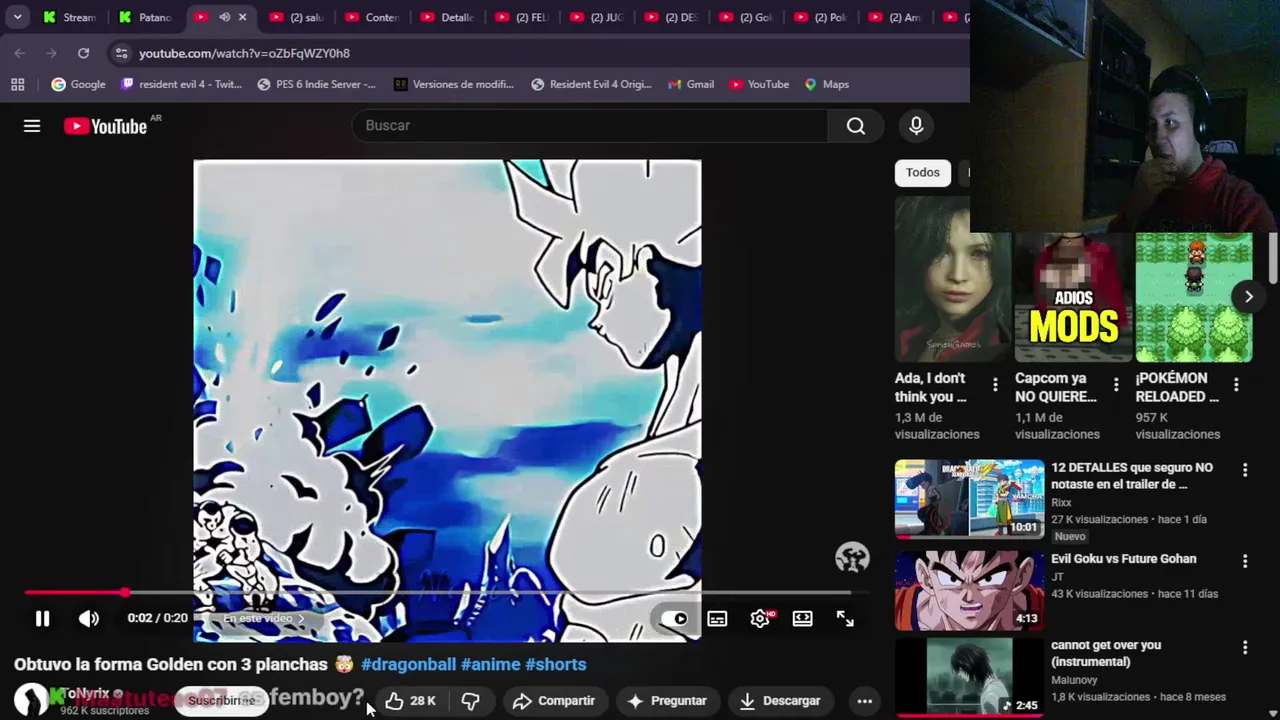
Task: Open the browser apps grid shortcut
Action: tap(17, 85)
